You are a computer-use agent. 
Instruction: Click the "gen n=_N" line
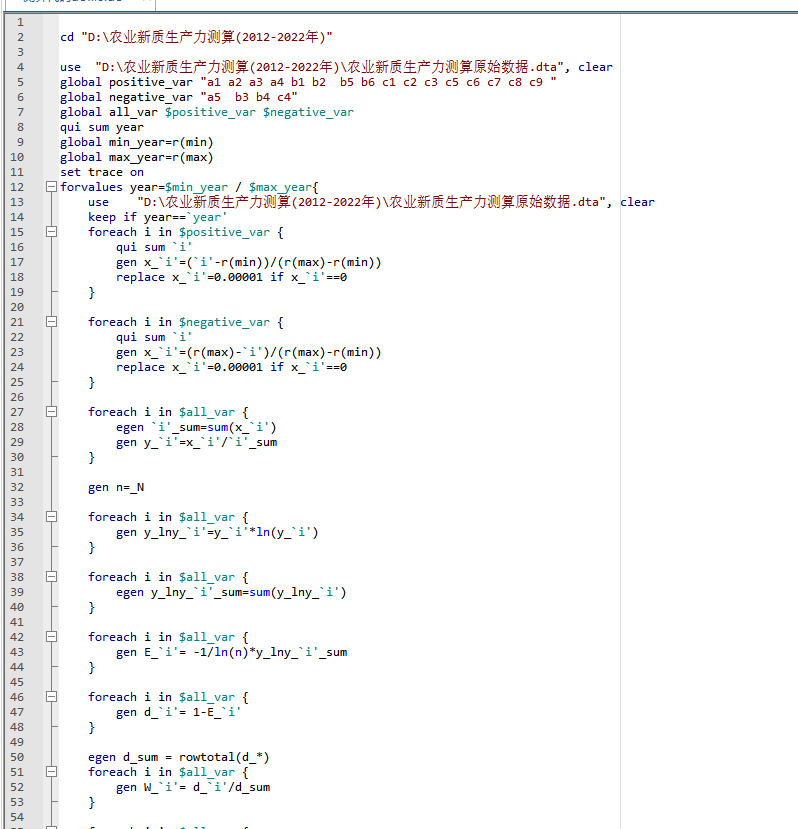pyautogui.click(x=116, y=487)
